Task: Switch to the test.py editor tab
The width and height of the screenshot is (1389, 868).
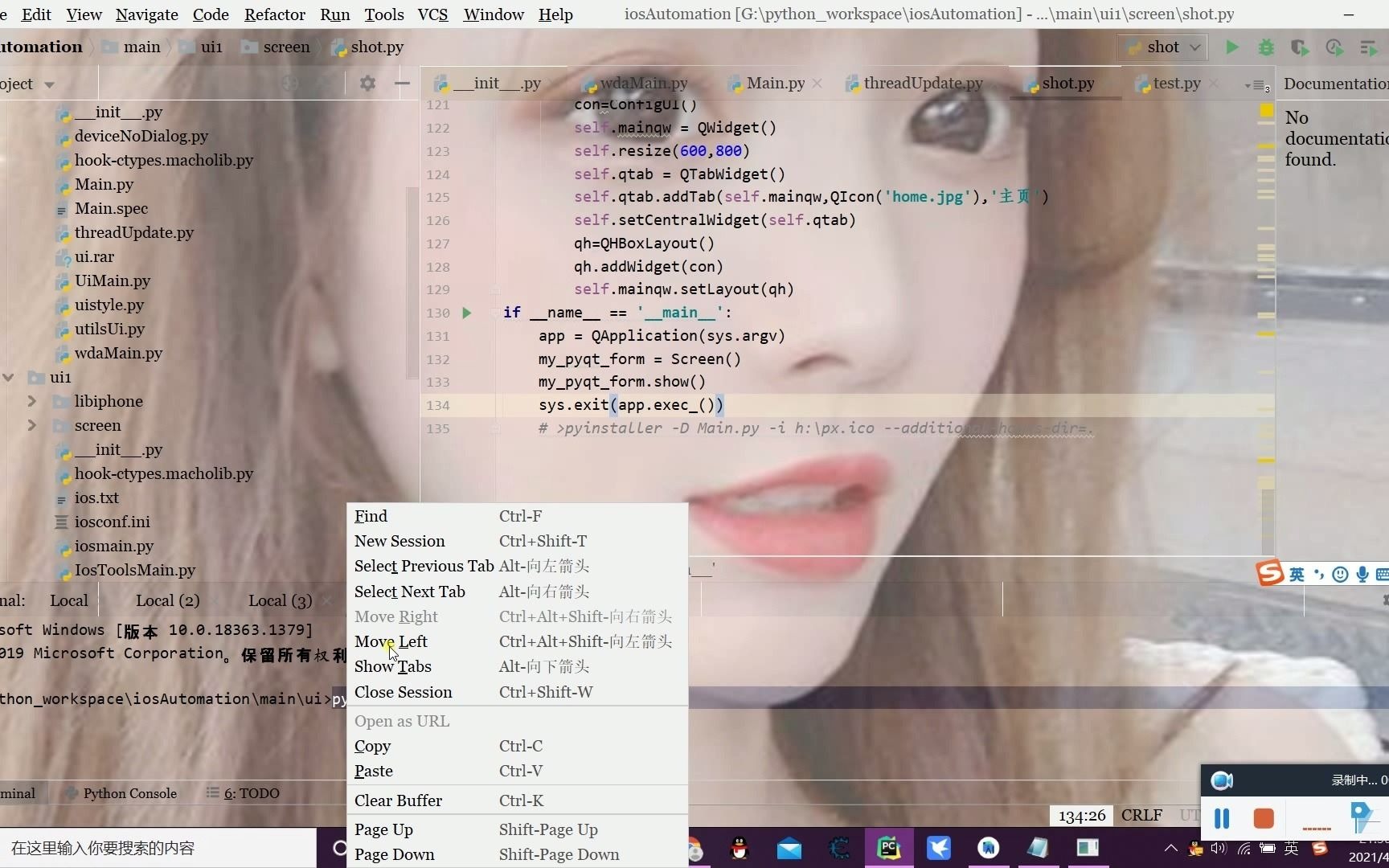Action: 1176,83
